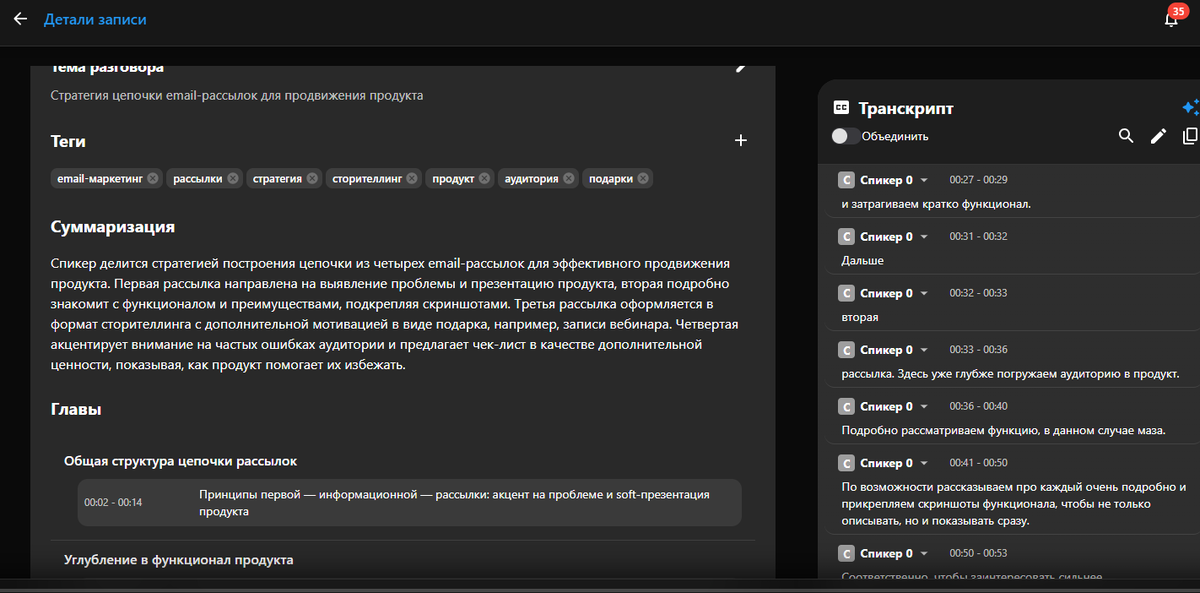This screenshot has height=593, width=1200.
Task: Click speaker avatar at 00:27 - 00:29
Action: click(x=846, y=180)
